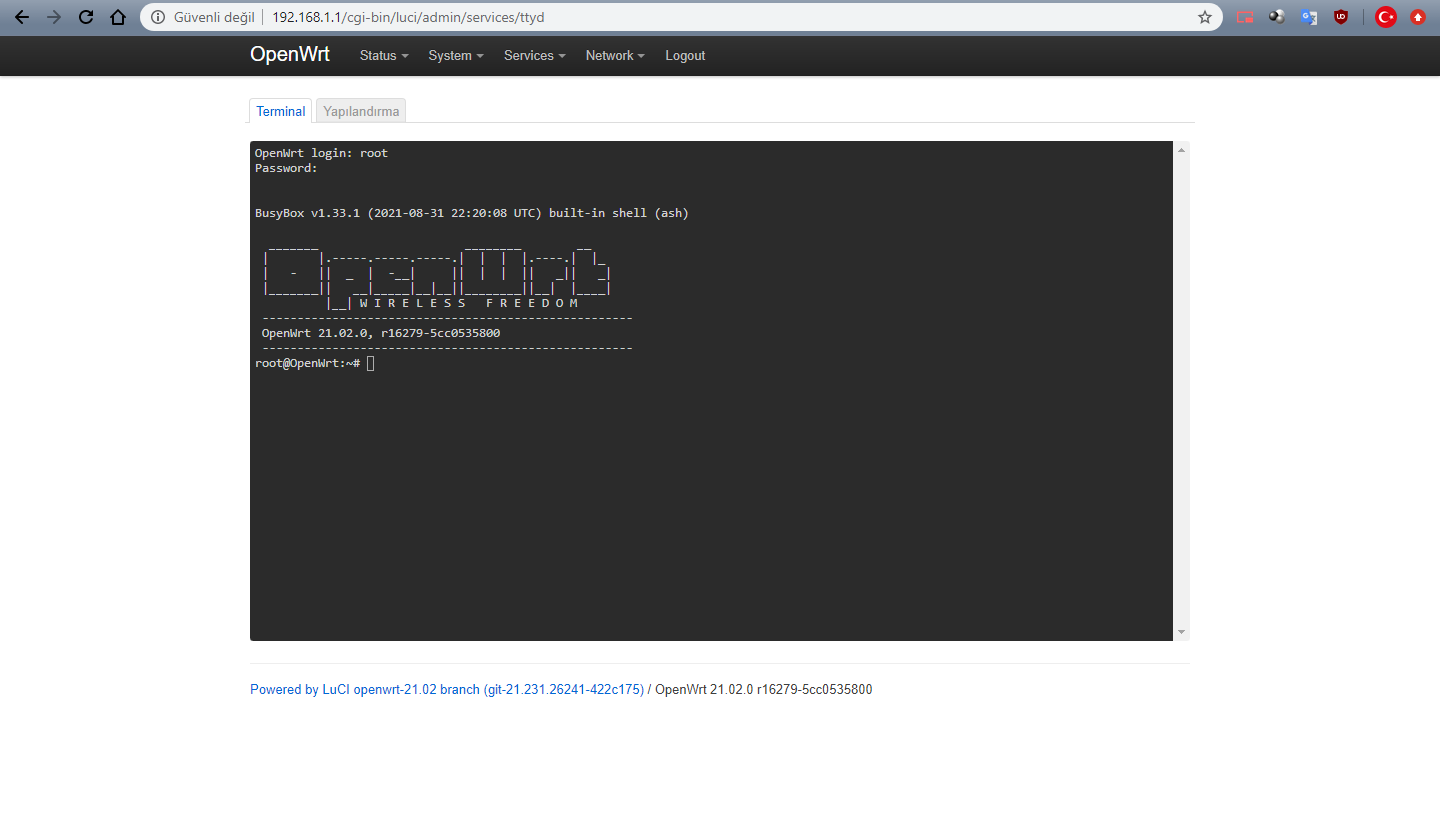Click the red update arrow icon
Viewport: 1440px width, 823px height.
(x=1417, y=17)
